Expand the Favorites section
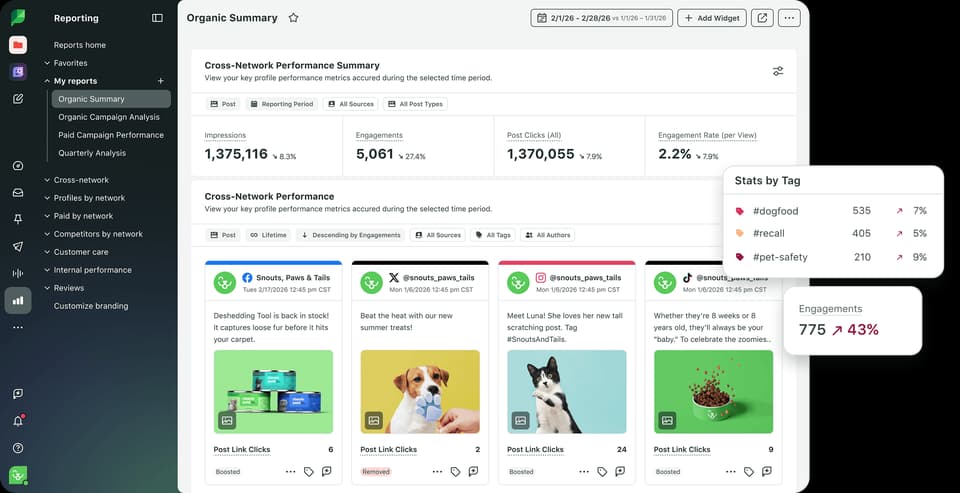This screenshot has width=960, height=493. [x=66, y=63]
